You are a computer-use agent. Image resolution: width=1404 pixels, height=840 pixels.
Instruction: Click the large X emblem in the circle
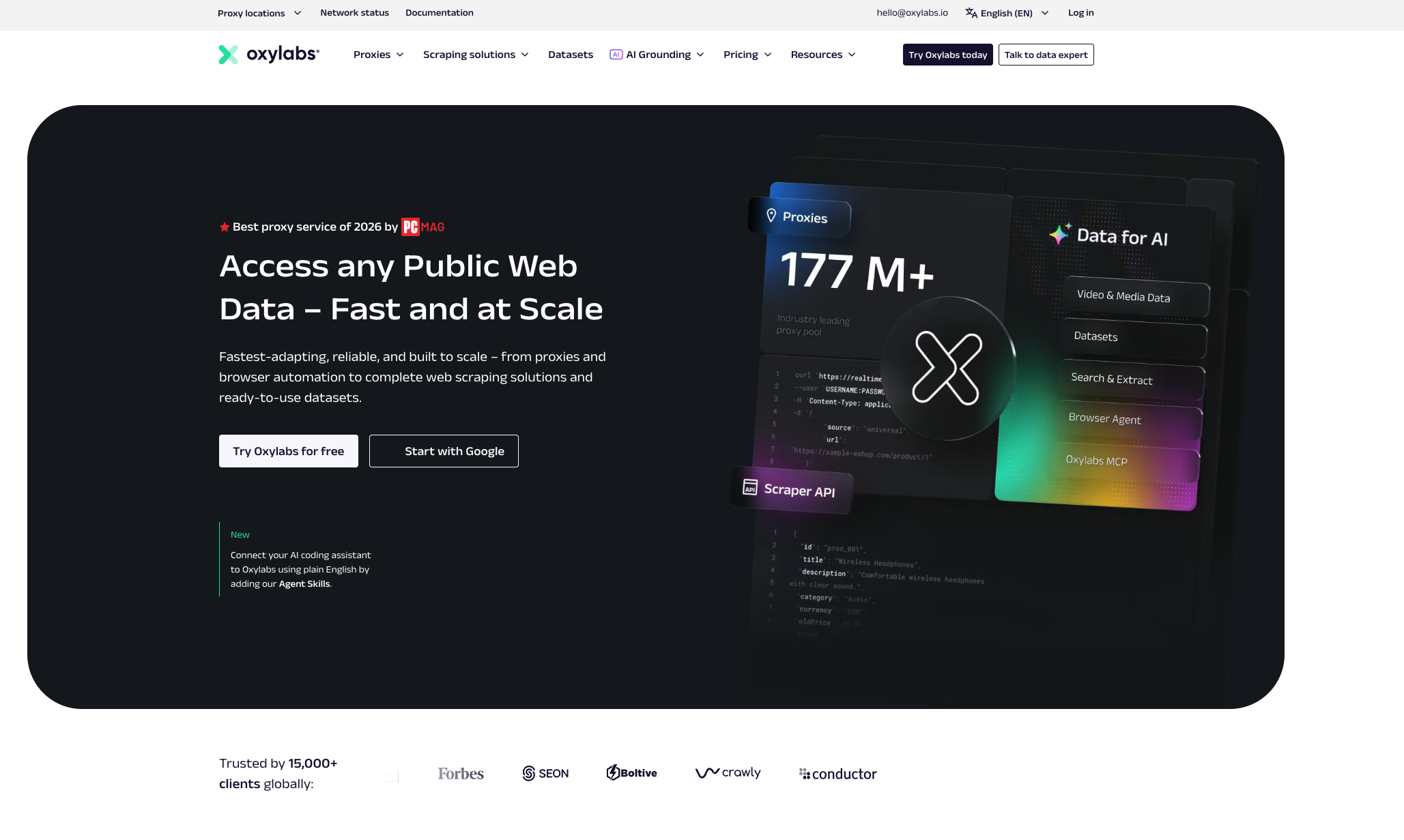click(x=947, y=367)
